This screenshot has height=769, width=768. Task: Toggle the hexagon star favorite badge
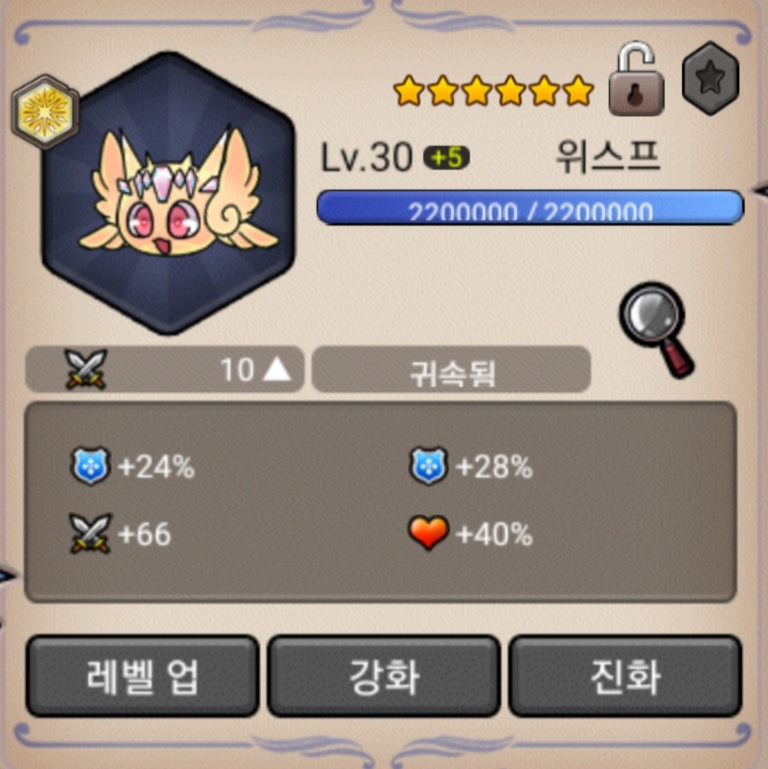[x=711, y=78]
